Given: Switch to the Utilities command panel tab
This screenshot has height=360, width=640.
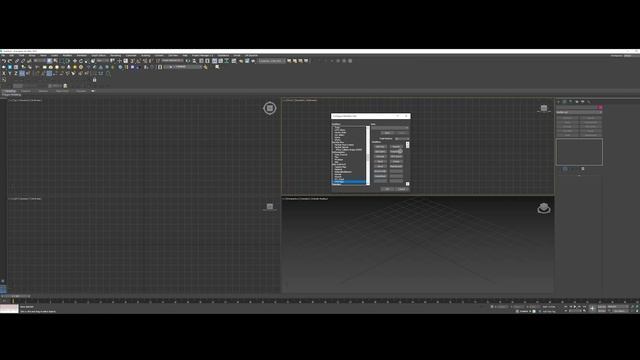Looking at the screenshot, I should coord(589,102).
